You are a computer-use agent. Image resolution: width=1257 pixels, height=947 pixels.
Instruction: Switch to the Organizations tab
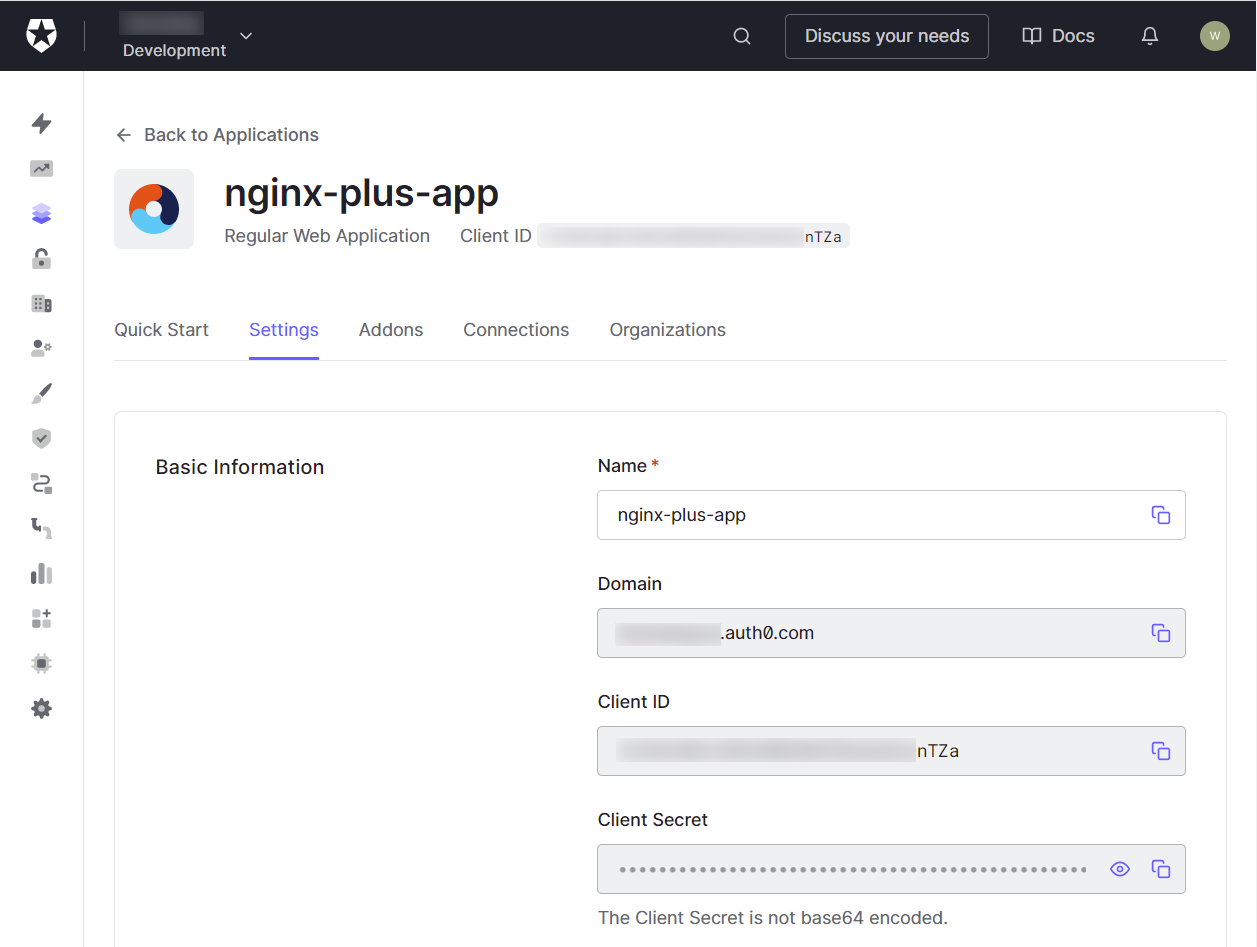[667, 329]
